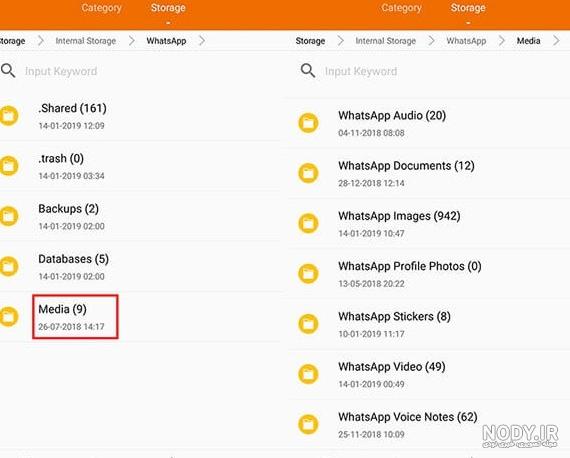Screen dimensions: 570x458
Task: Open the WhatsApp Stickers folder icon
Action: point(308,324)
